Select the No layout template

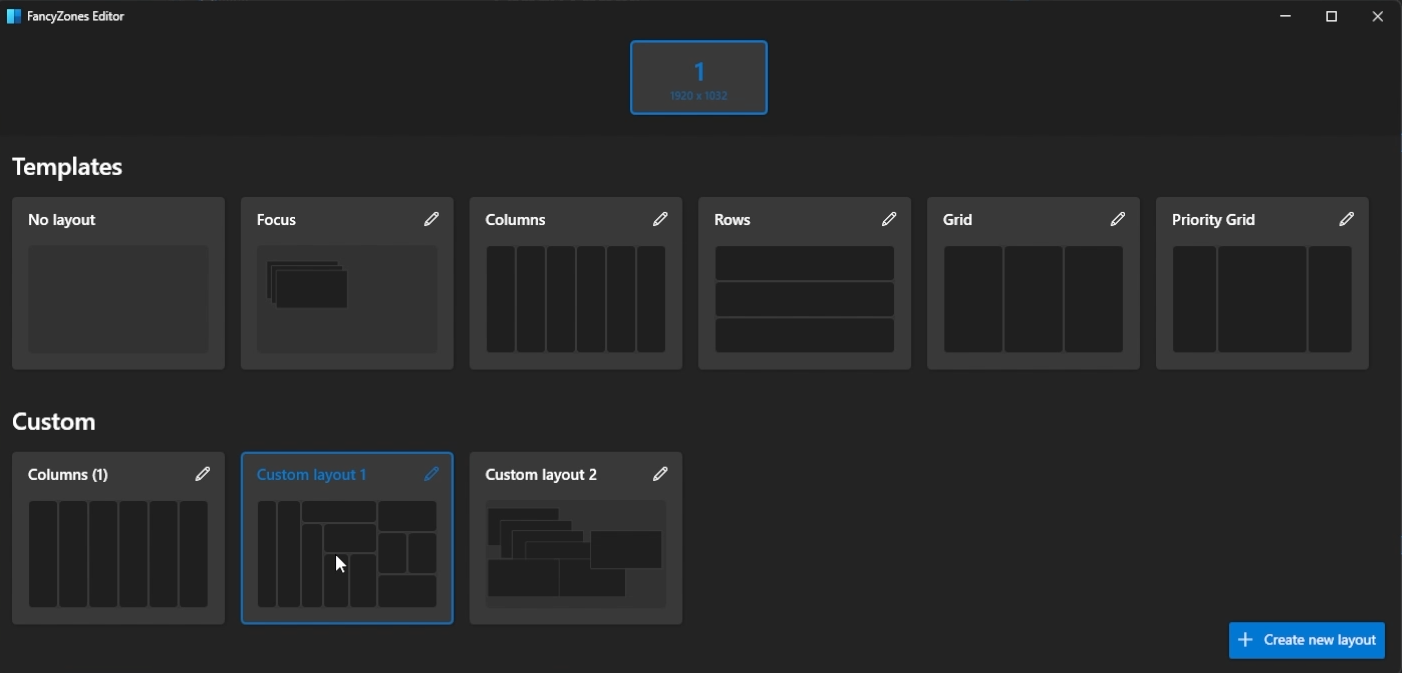[x=118, y=295]
